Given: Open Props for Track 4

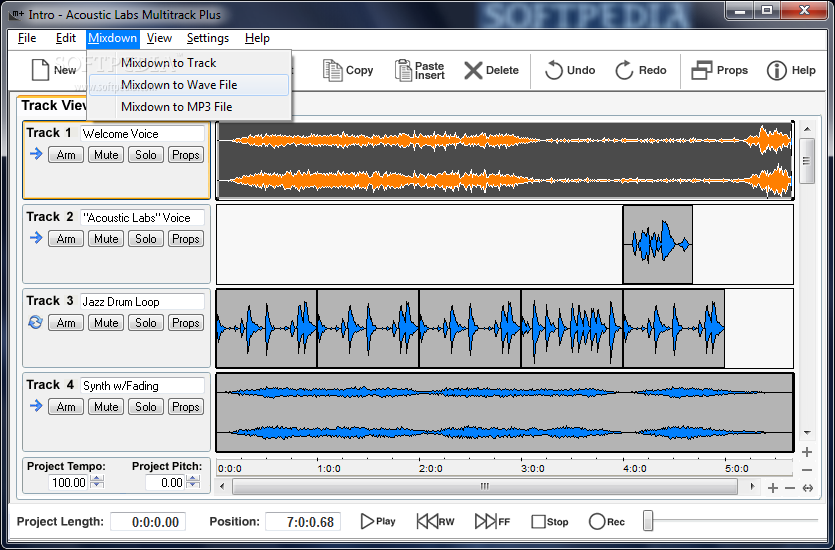Looking at the screenshot, I should 186,407.
